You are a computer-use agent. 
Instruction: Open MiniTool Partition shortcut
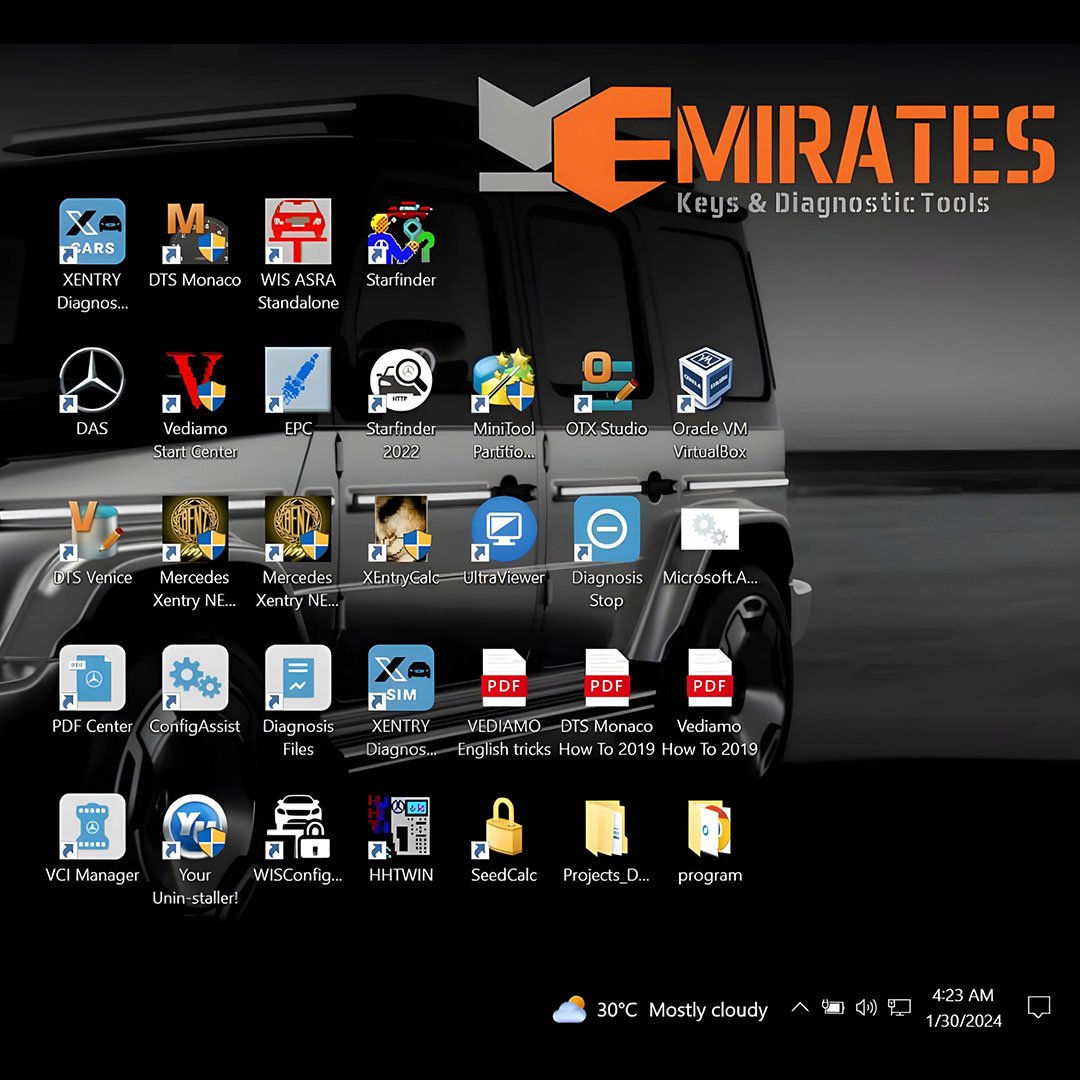tap(503, 380)
